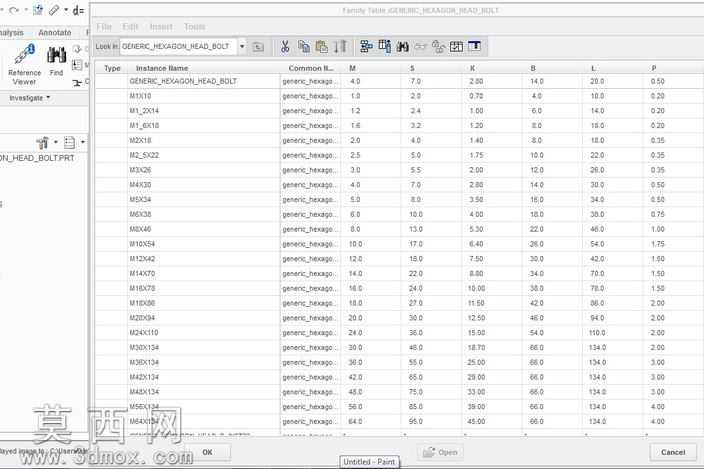Select the M42X134 instance name

click(x=144, y=377)
